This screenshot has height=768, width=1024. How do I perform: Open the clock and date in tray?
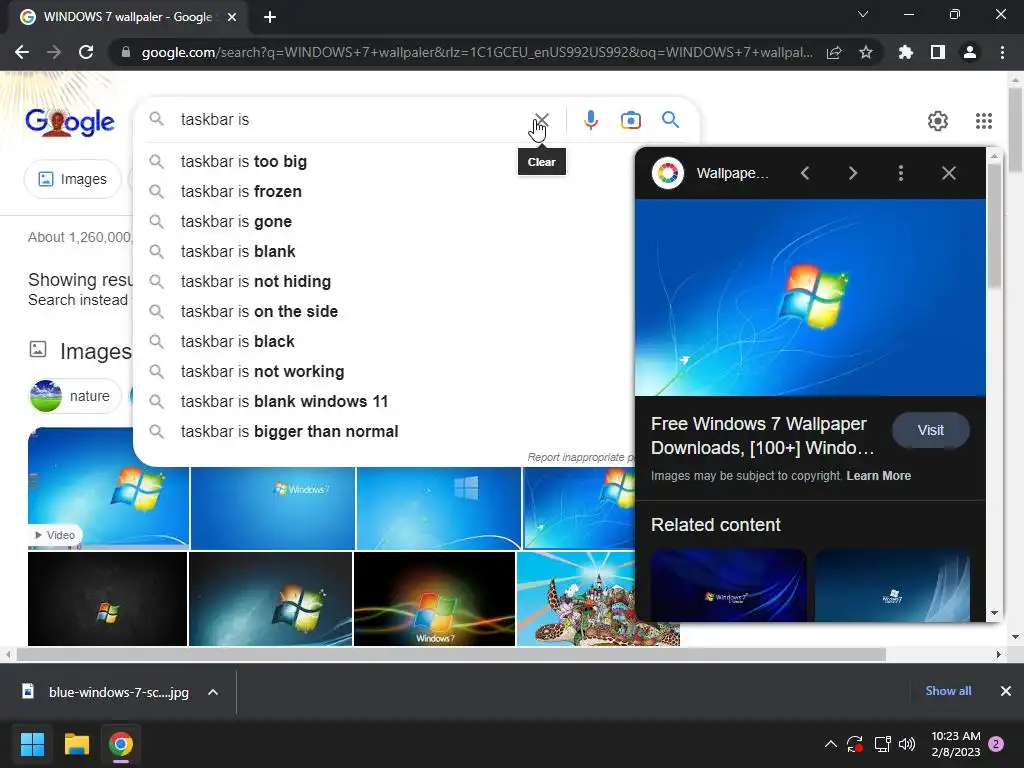click(955, 744)
